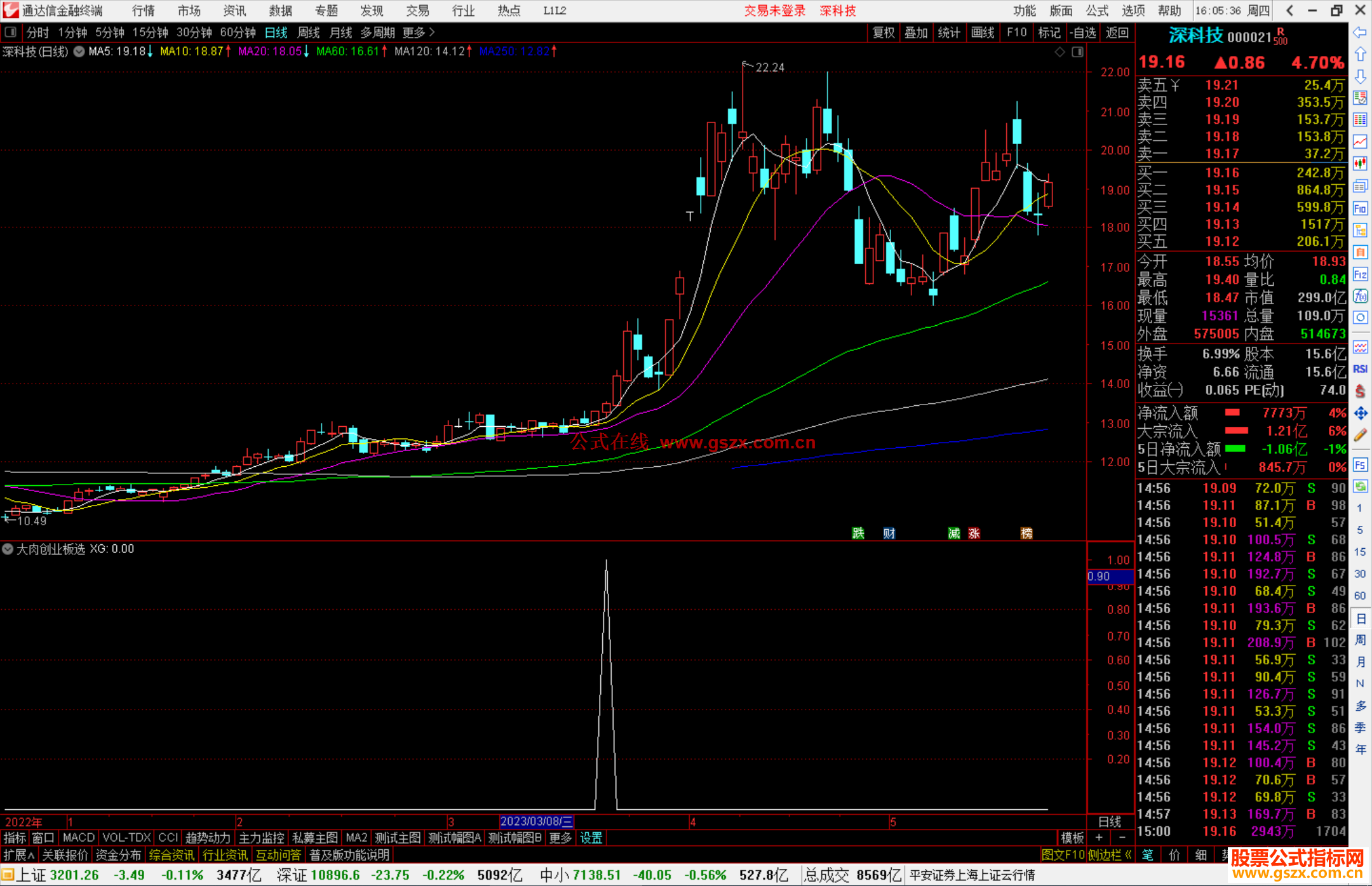Select the MACD indicator tab

[x=79, y=838]
